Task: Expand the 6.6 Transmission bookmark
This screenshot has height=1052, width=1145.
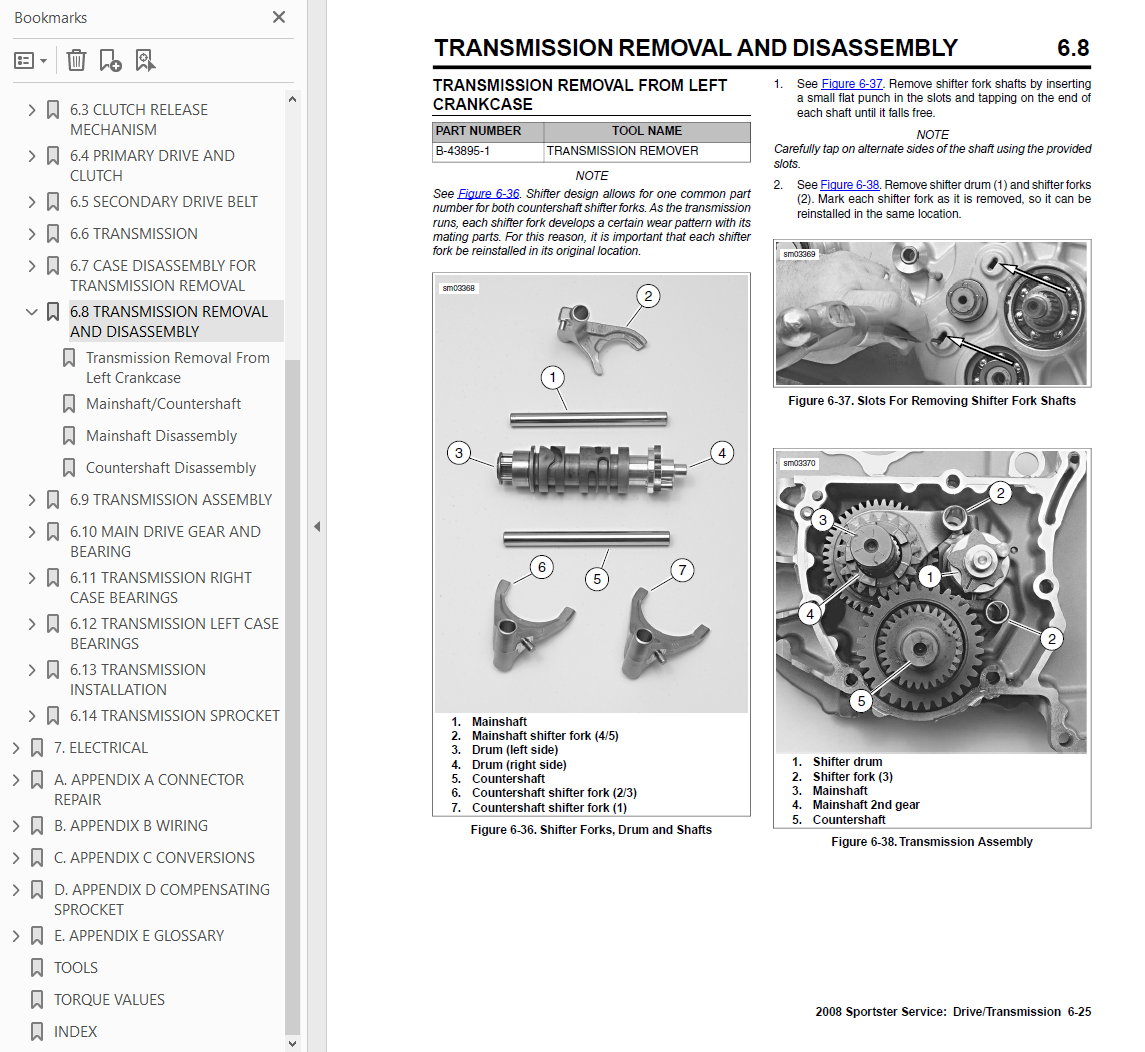Action: 31,234
